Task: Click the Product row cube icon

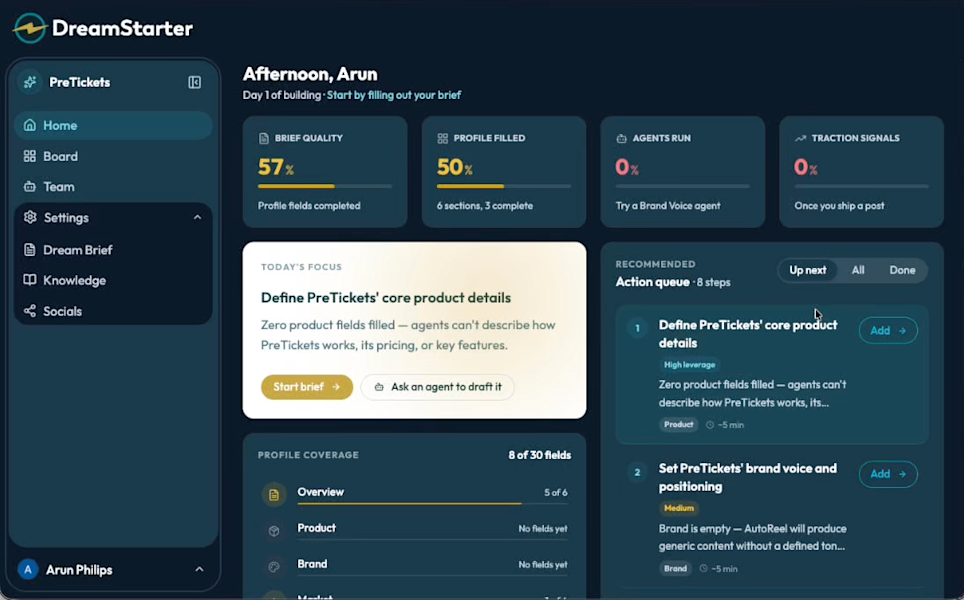Action: tap(274, 531)
